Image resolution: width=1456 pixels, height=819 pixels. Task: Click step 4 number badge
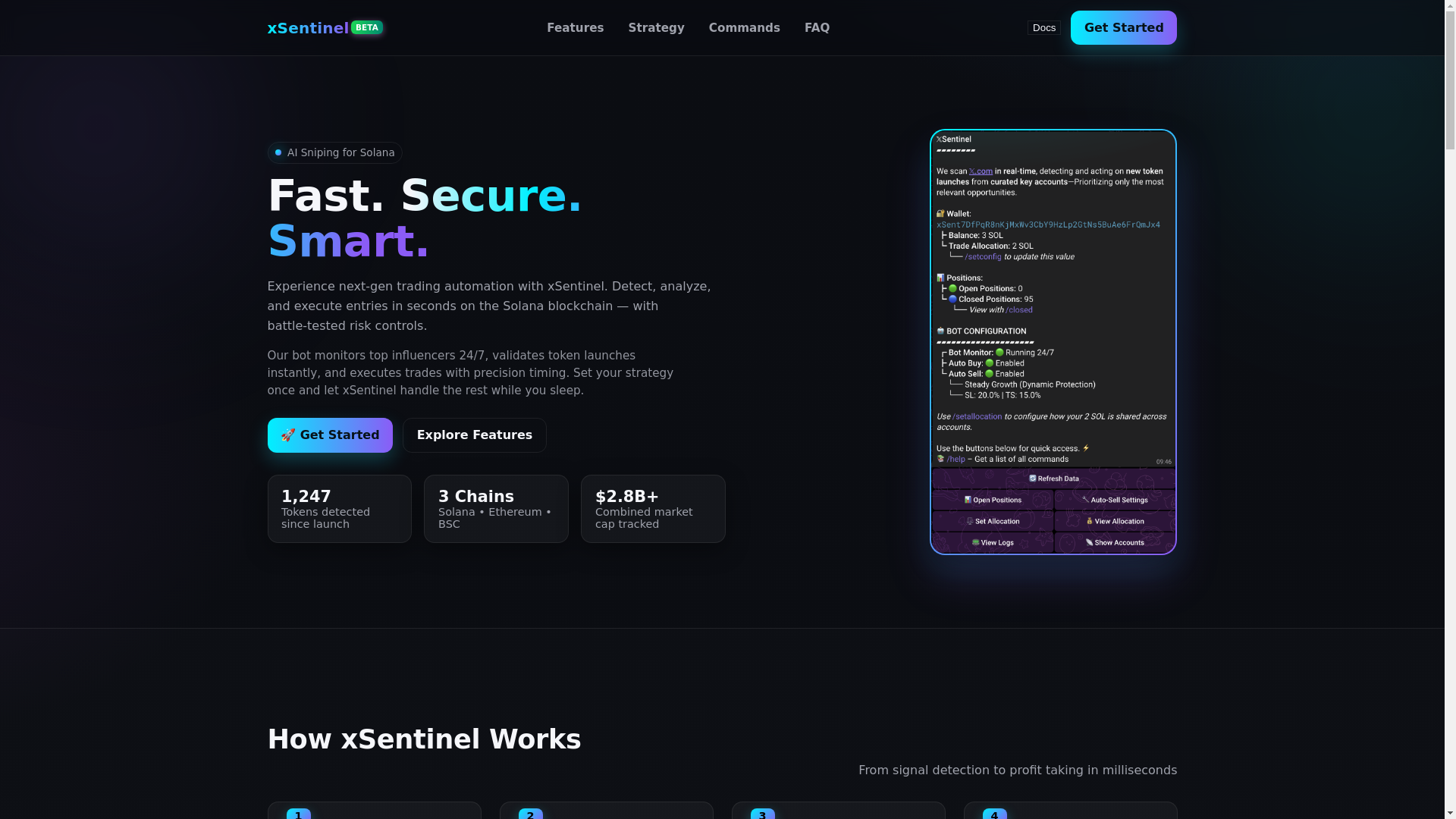pos(995,814)
